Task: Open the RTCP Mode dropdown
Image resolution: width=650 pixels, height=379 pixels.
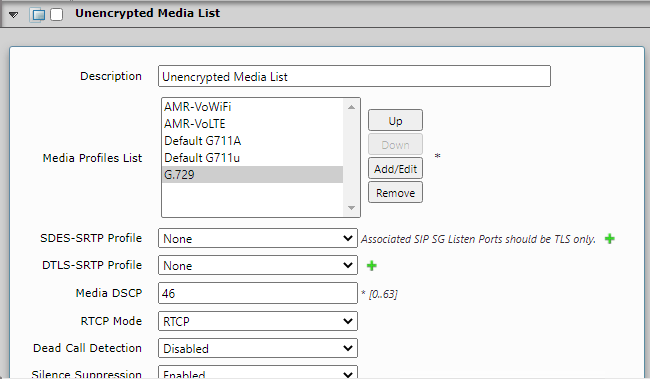Action: pos(257,321)
